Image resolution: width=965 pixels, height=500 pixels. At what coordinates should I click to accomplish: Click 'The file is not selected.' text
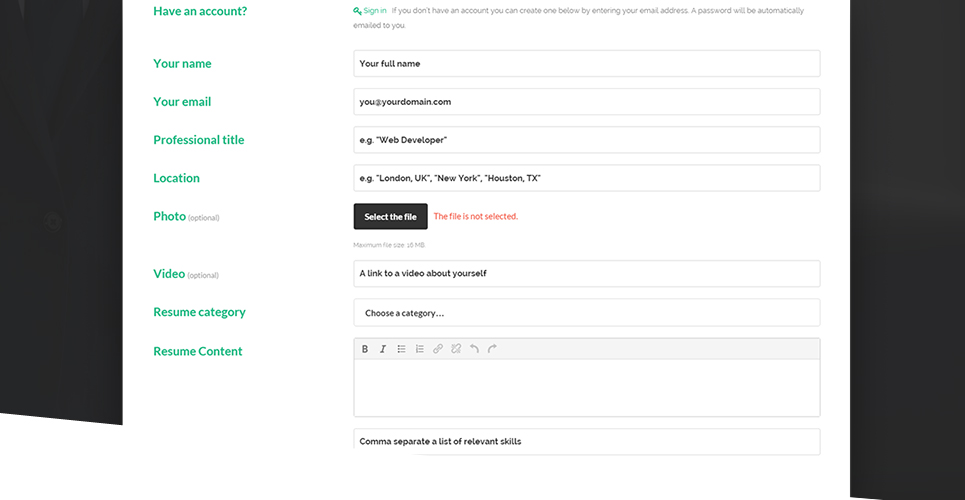pos(476,217)
